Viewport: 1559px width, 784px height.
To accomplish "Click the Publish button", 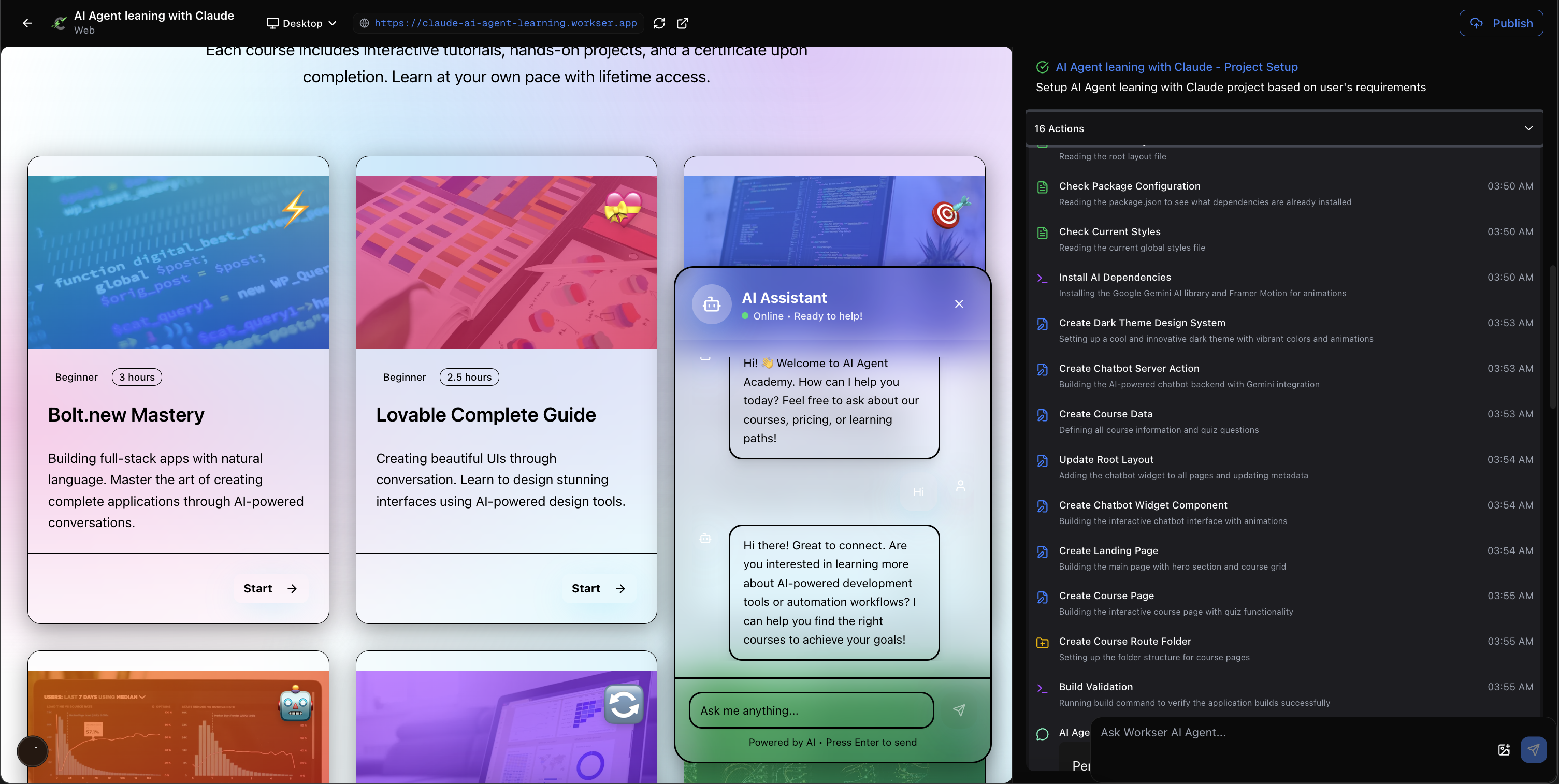I will 1500,23.
